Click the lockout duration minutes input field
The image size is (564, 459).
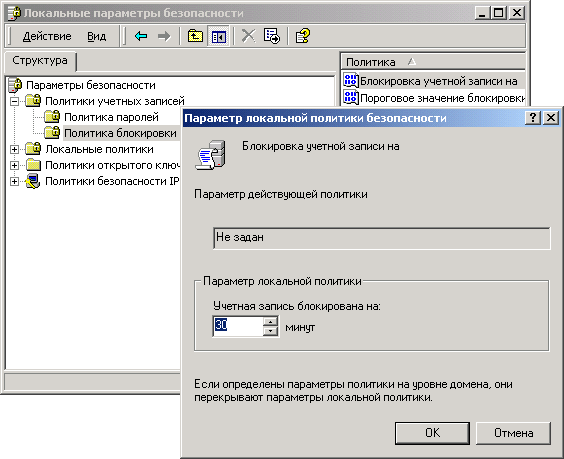pos(238,326)
